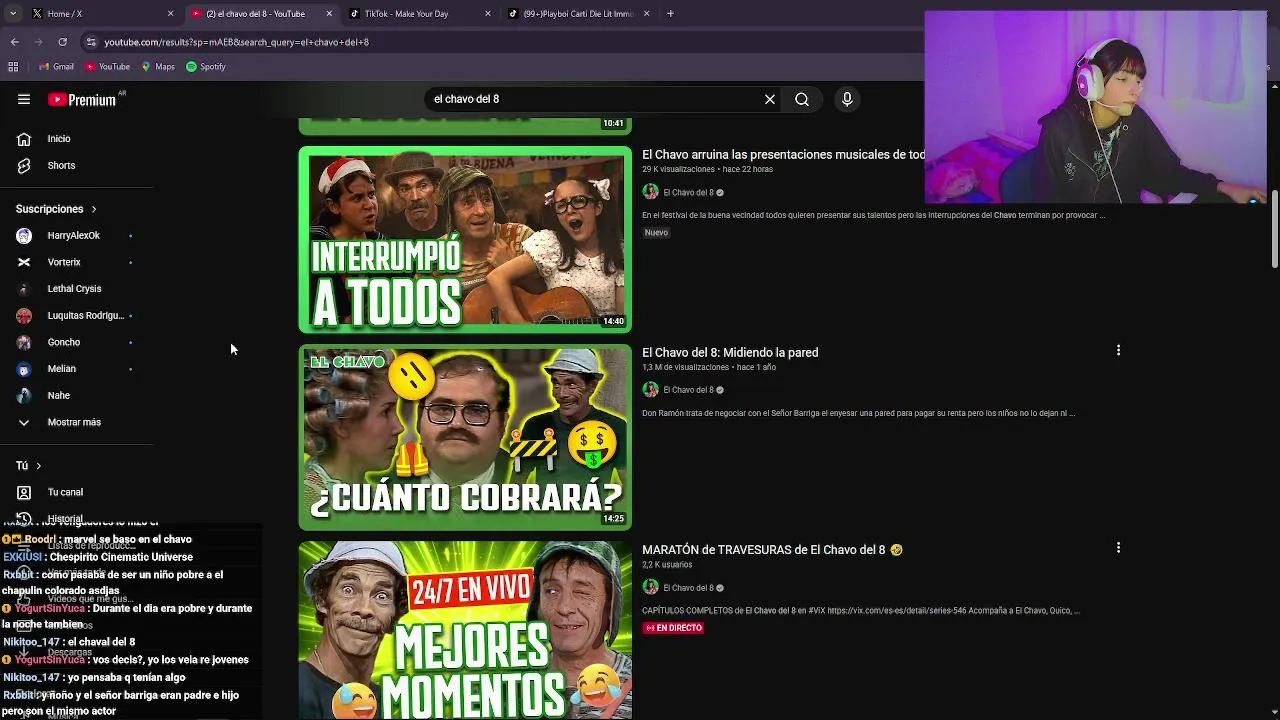1280x720 pixels.
Task: Click the Nuevo badge
Action: tap(656, 232)
